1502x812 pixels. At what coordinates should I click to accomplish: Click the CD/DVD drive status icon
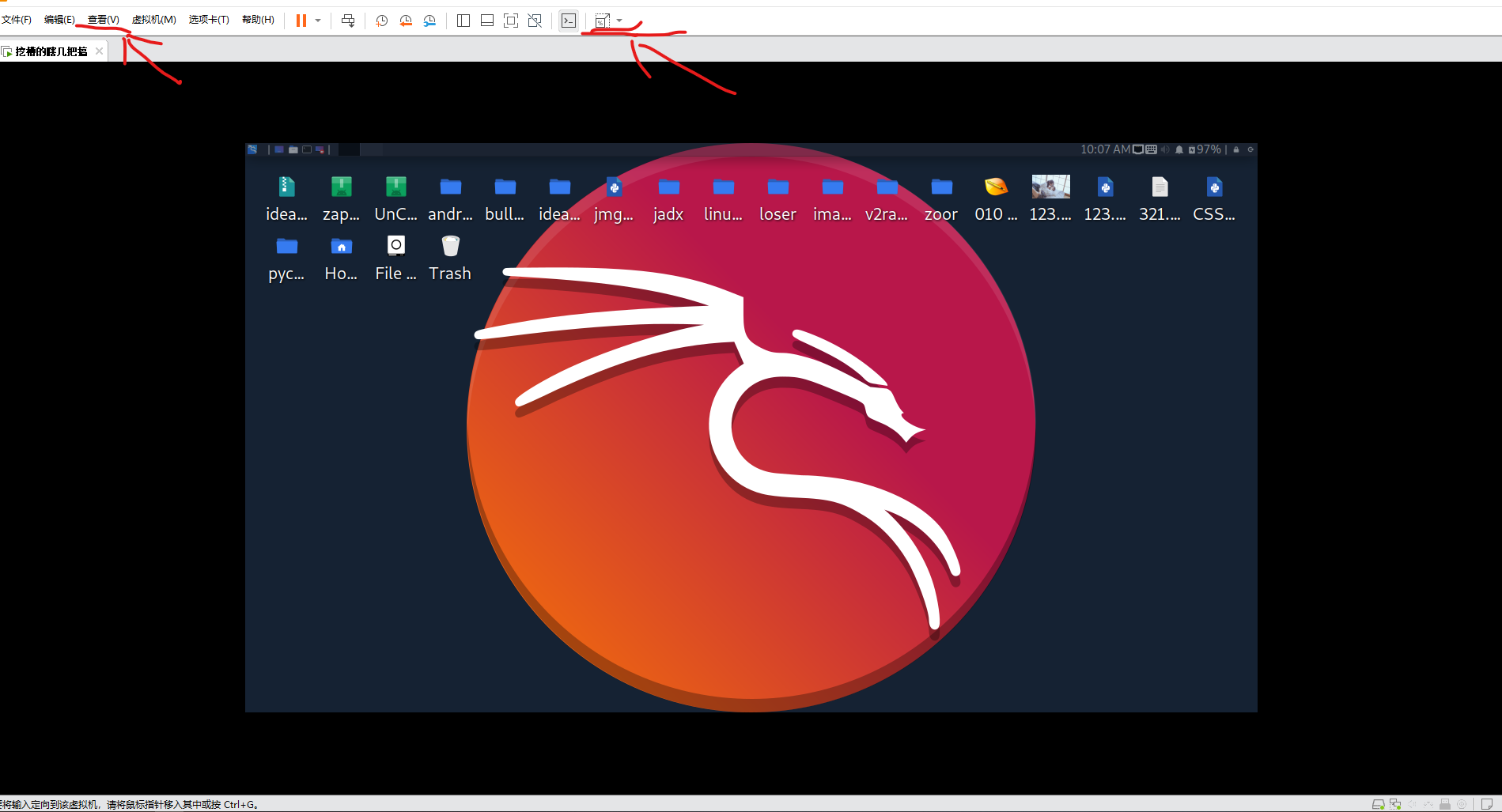pos(1462,804)
